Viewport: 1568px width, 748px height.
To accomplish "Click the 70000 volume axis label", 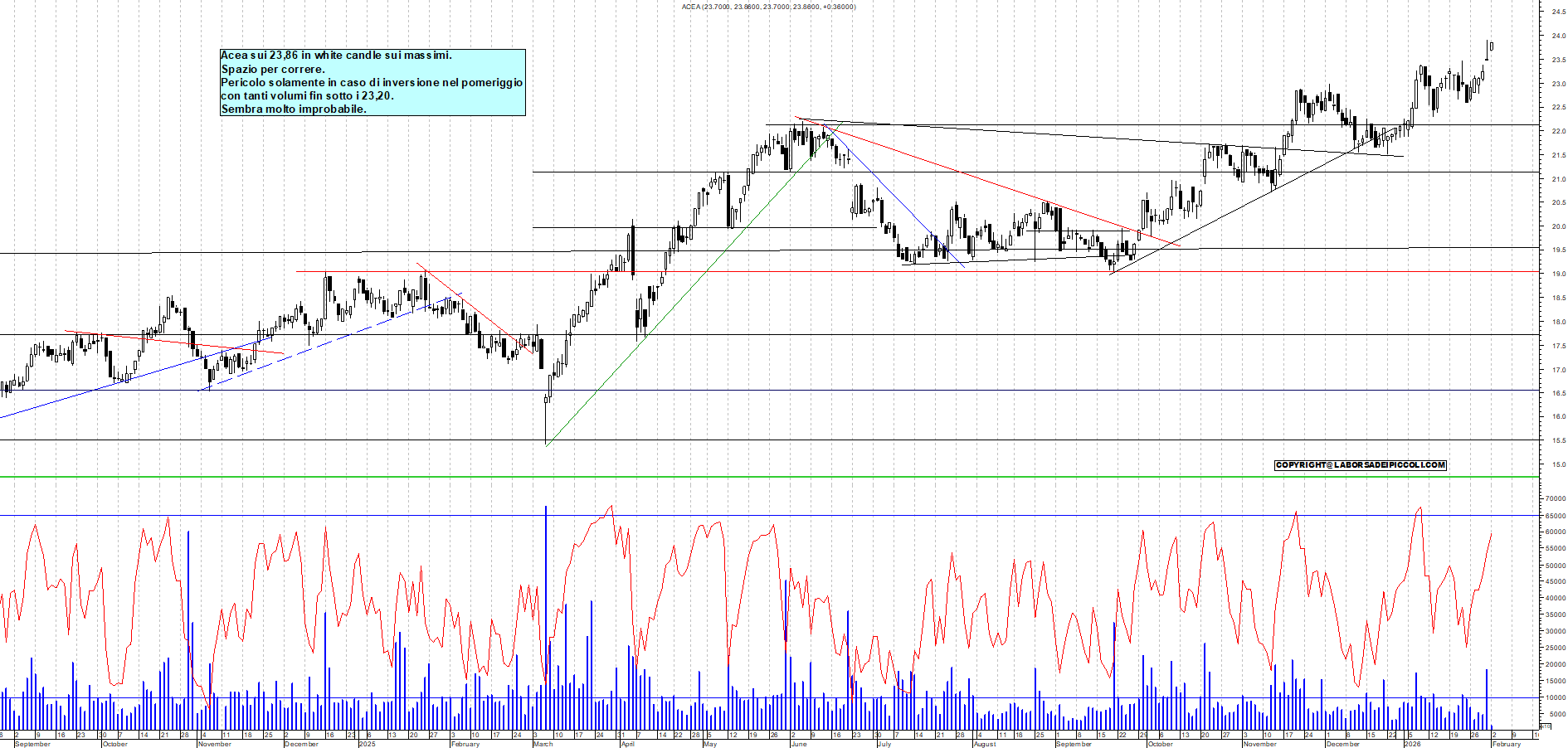I will (x=1555, y=499).
